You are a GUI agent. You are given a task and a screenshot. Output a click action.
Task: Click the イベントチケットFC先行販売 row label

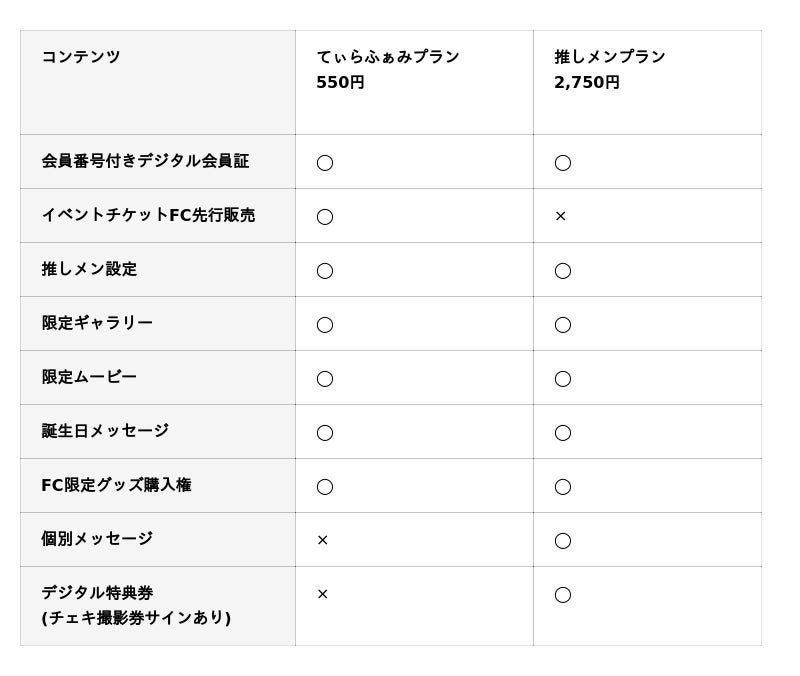(148, 215)
